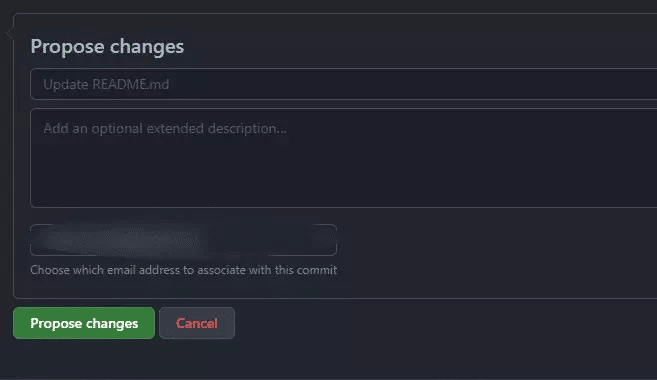The image size is (657, 380).
Task: Click the blurred email text in the selector
Action: click(x=122, y=240)
